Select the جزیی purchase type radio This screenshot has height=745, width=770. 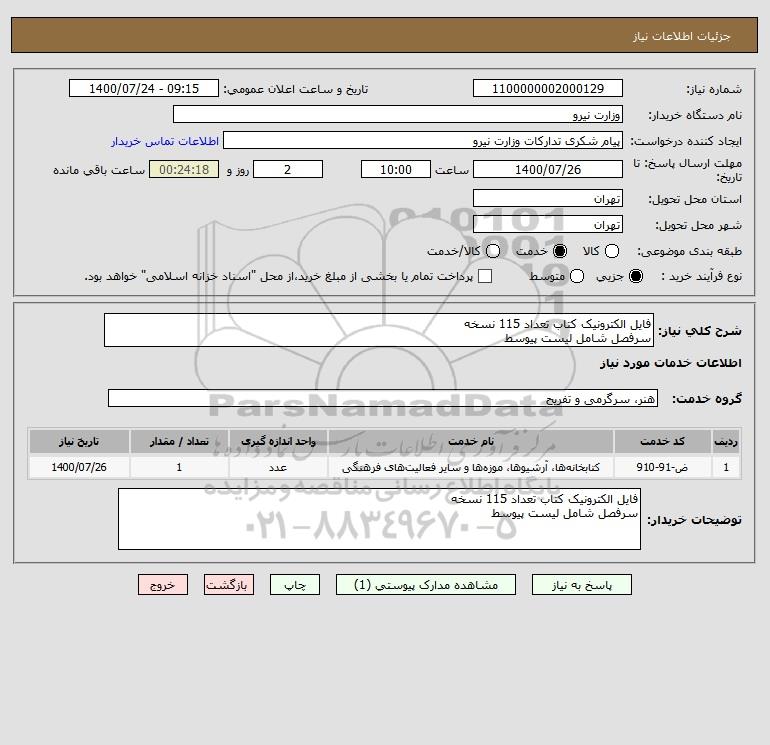[x=635, y=276]
